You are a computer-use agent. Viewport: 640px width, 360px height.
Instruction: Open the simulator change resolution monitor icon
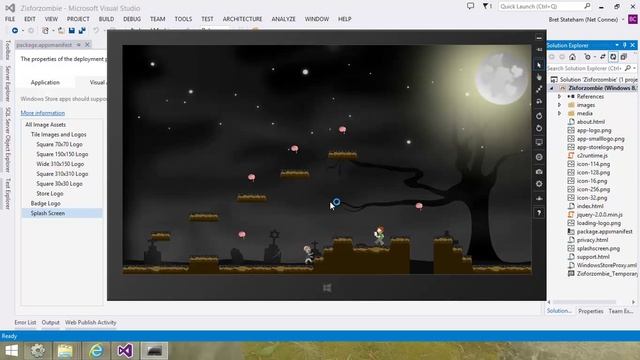point(539,142)
